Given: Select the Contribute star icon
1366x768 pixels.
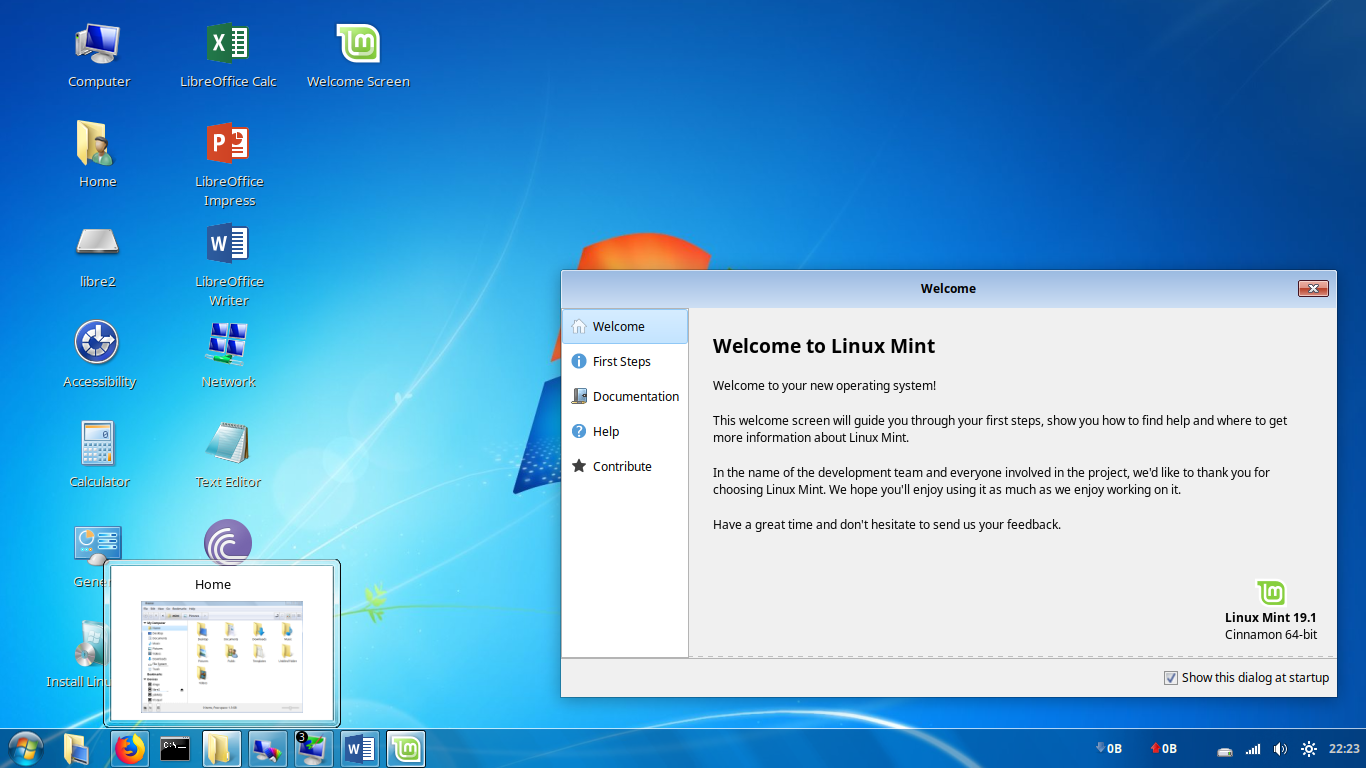Looking at the screenshot, I should point(579,466).
